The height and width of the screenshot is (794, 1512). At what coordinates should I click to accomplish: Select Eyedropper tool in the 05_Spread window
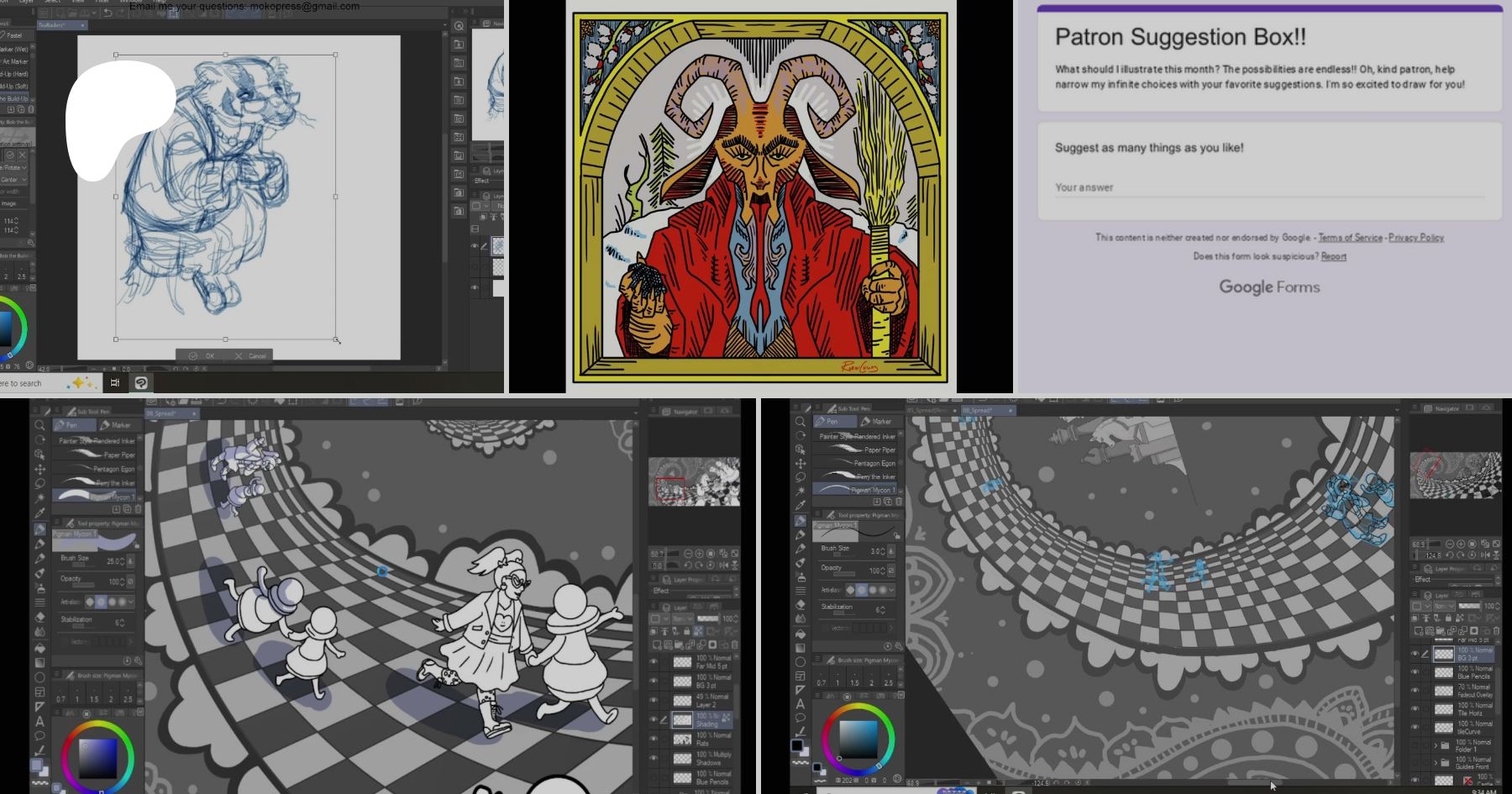pyautogui.click(x=801, y=506)
